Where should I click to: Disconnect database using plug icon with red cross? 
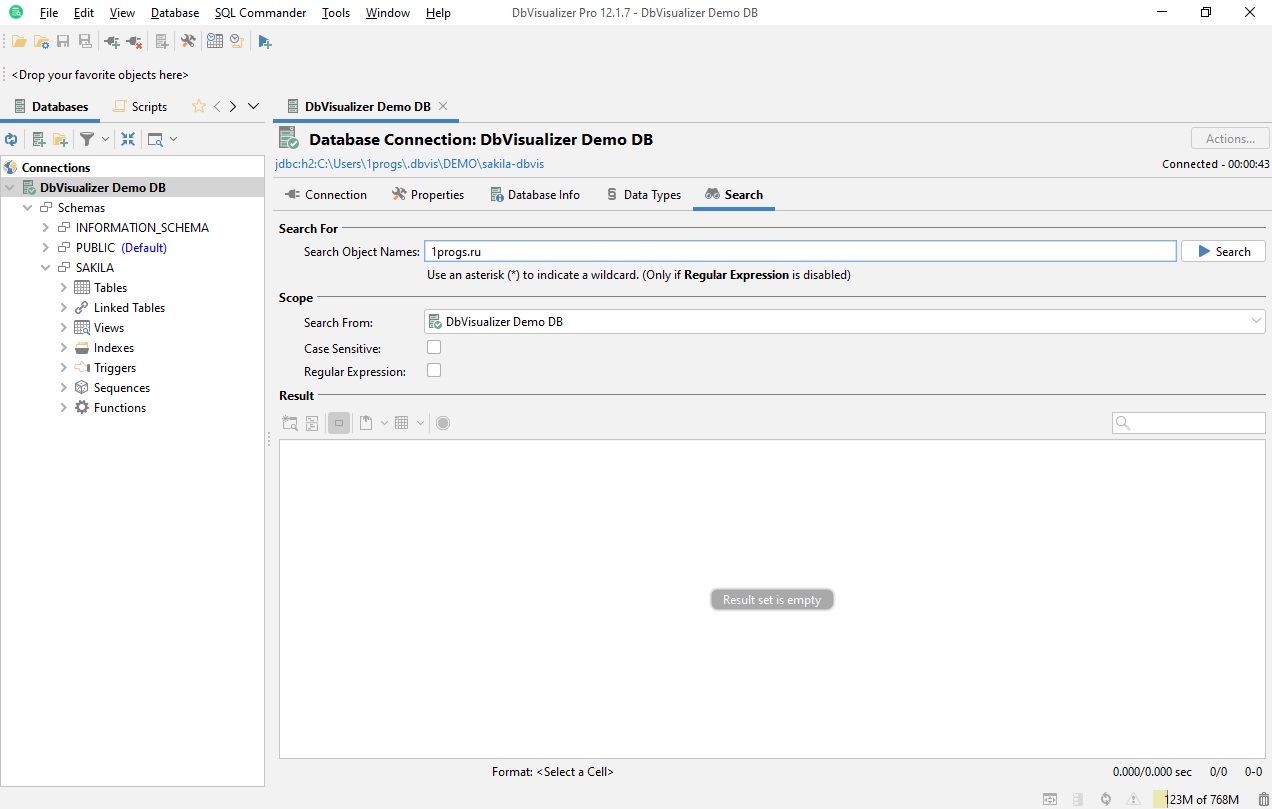click(136, 41)
